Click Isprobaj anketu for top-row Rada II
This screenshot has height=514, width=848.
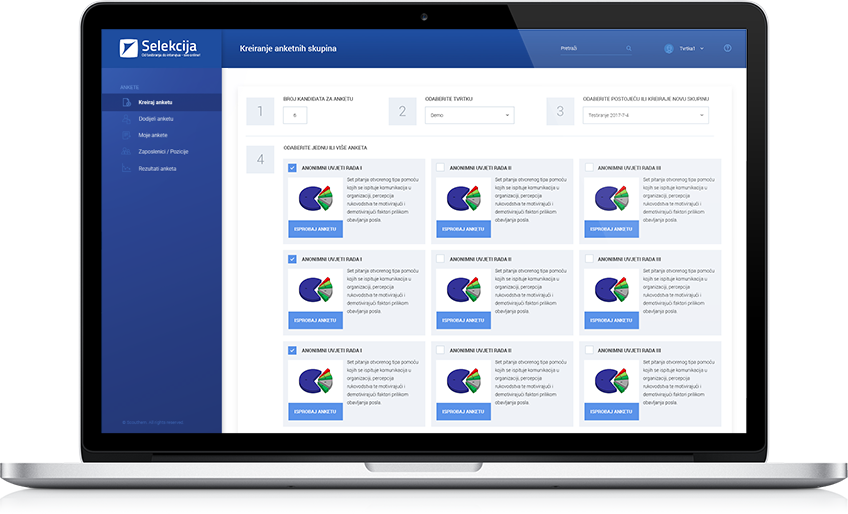(463, 229)
